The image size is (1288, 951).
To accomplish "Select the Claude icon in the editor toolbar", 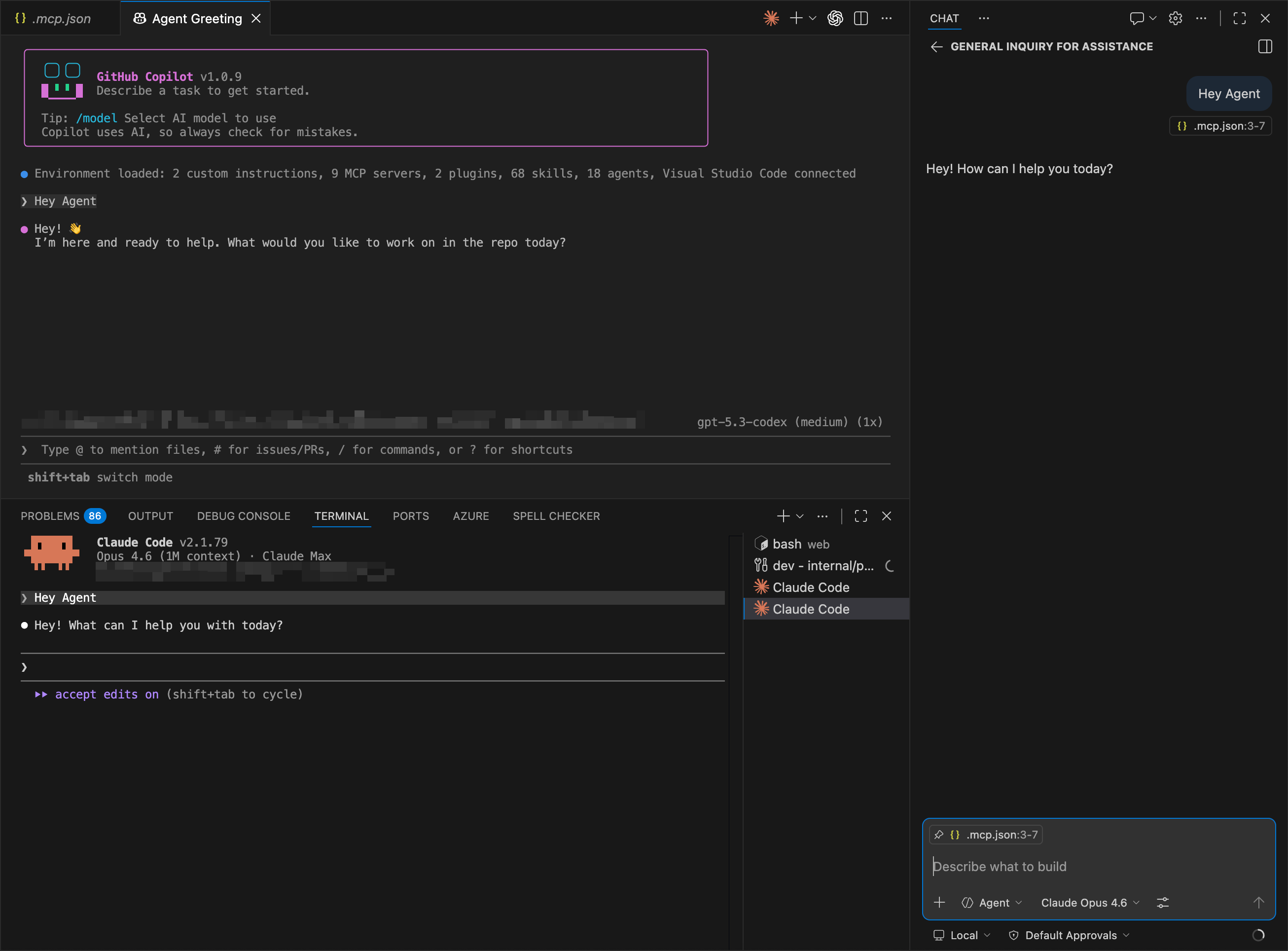I will click(x=771, y=18).
